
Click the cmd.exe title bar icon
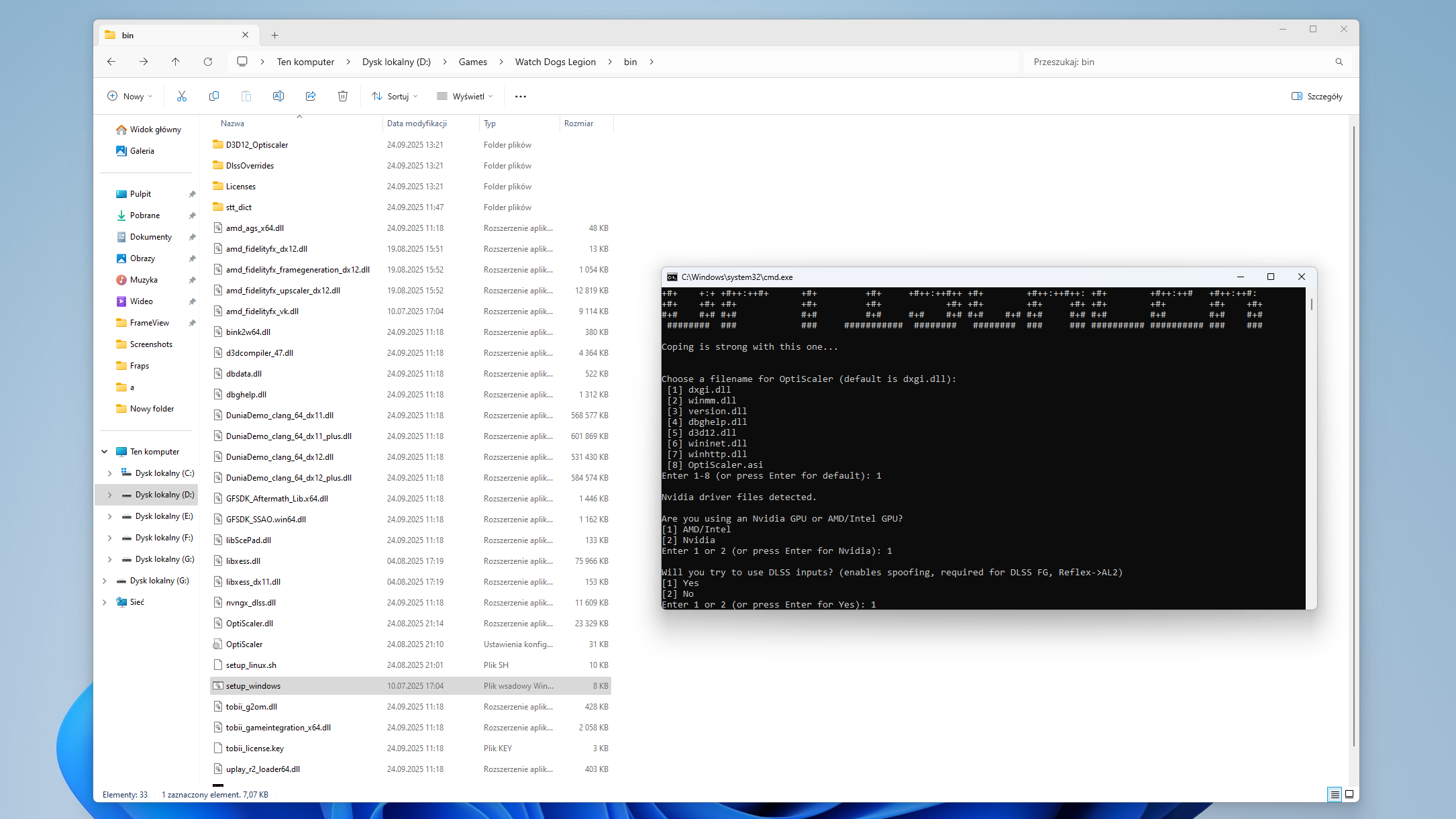[672, 277]
